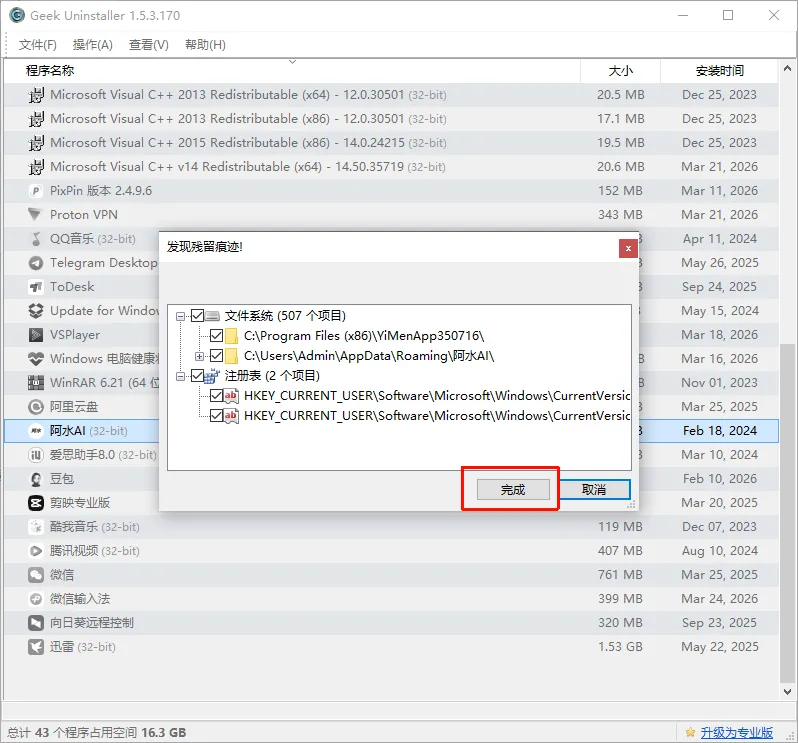Click the Update for Windows icon
This screenshot has width=798, height=743.
(36, 310)
